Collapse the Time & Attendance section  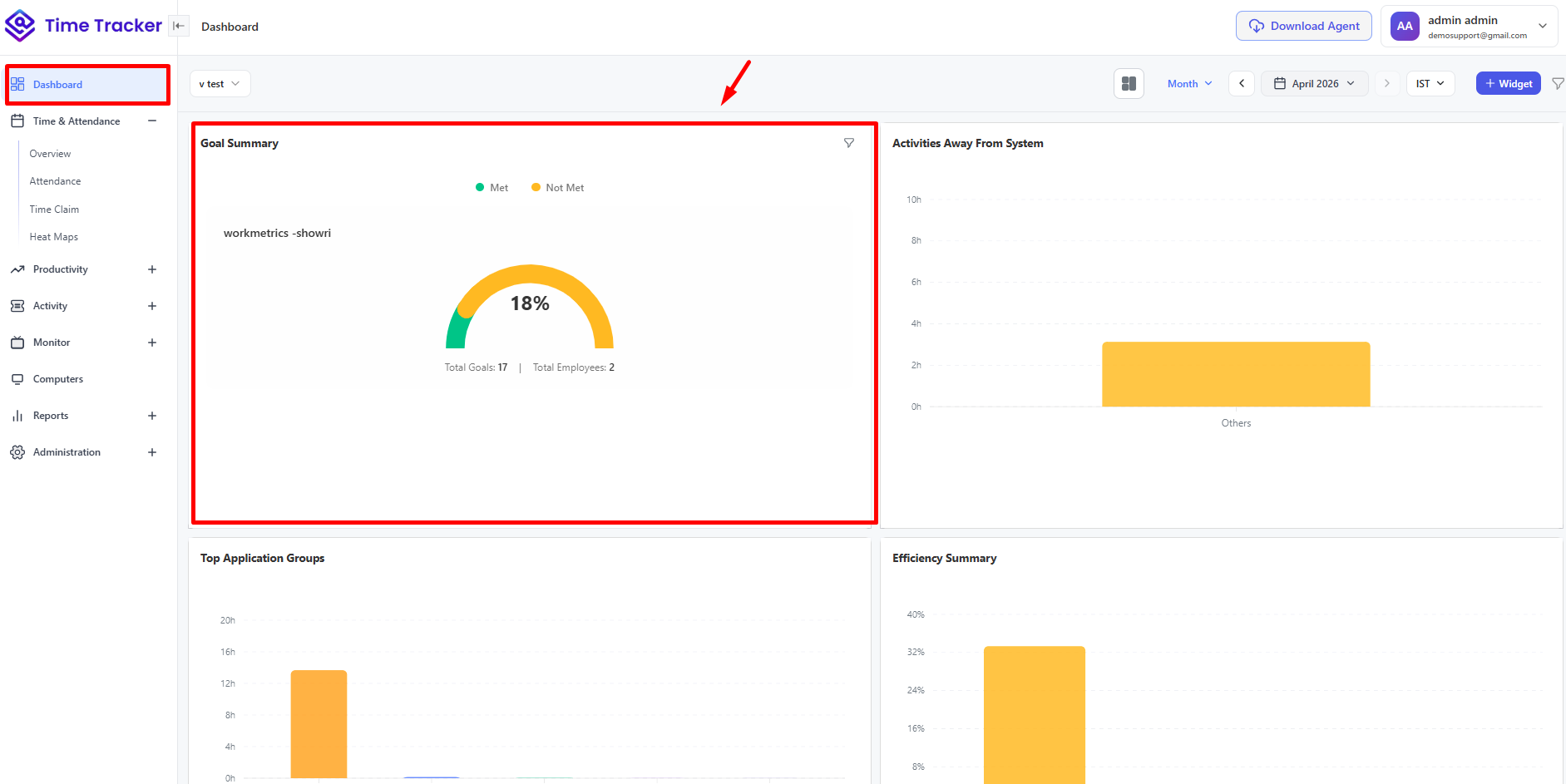[152, 121]
